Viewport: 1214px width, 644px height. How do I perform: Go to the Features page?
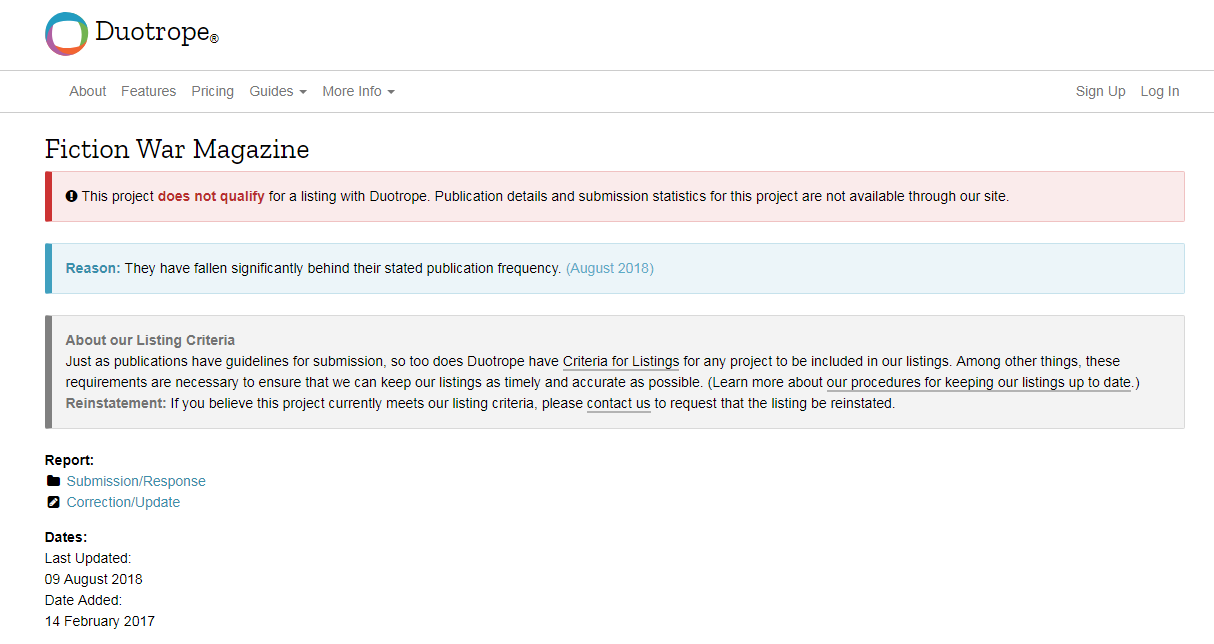click(x=148, y=91)
